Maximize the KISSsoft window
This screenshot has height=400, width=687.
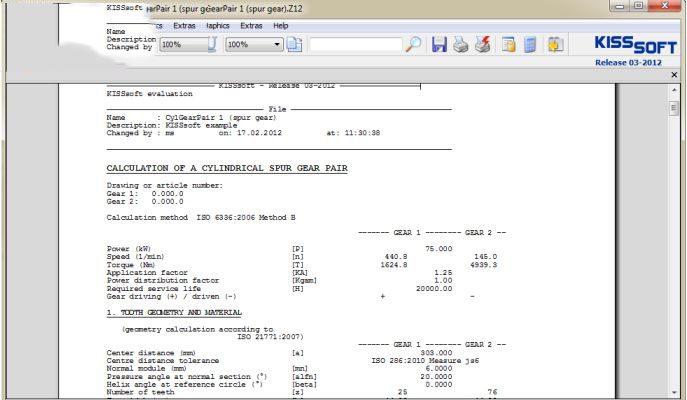(639, 6)
